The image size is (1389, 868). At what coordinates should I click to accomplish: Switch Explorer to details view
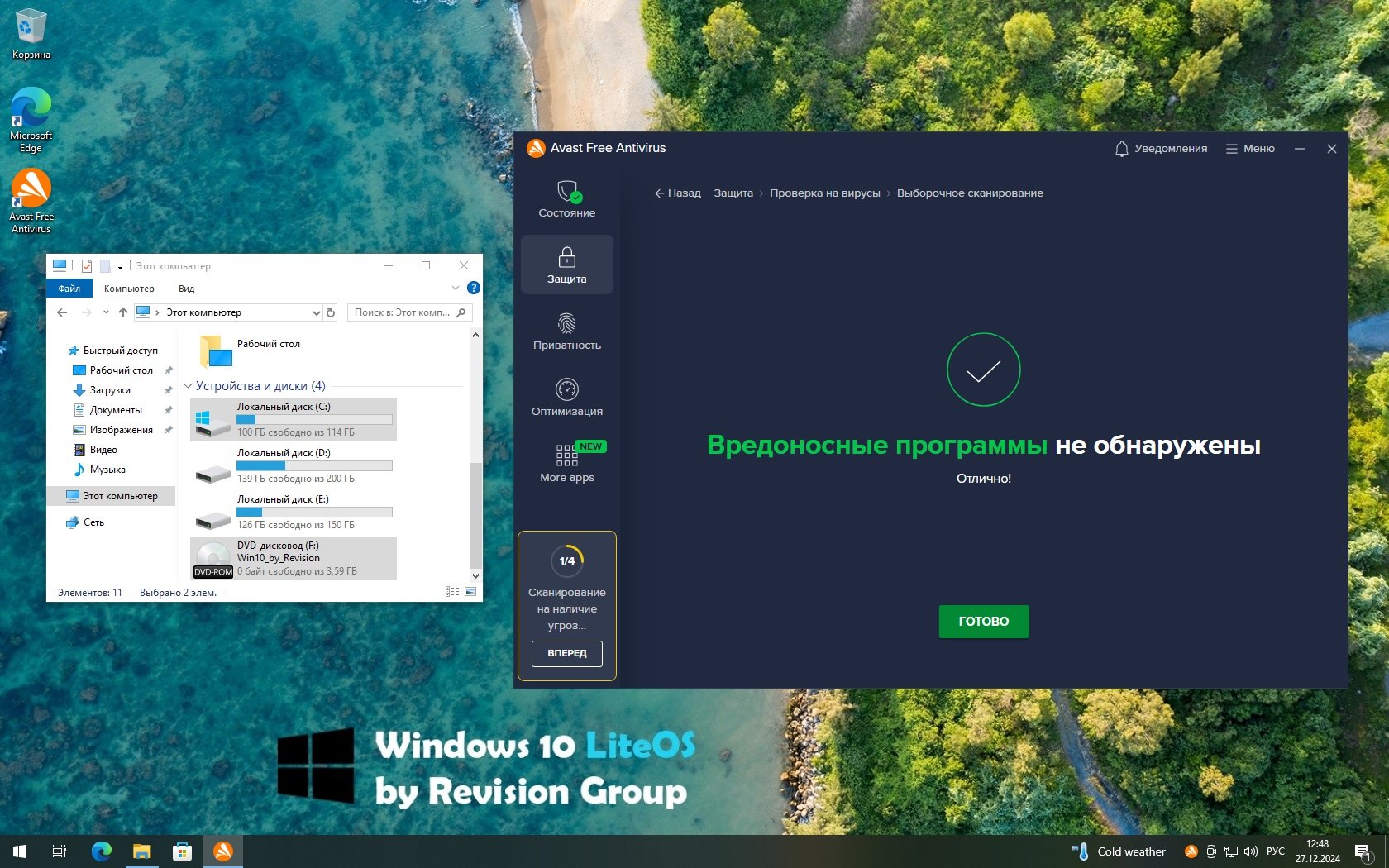tap(452, 592)
